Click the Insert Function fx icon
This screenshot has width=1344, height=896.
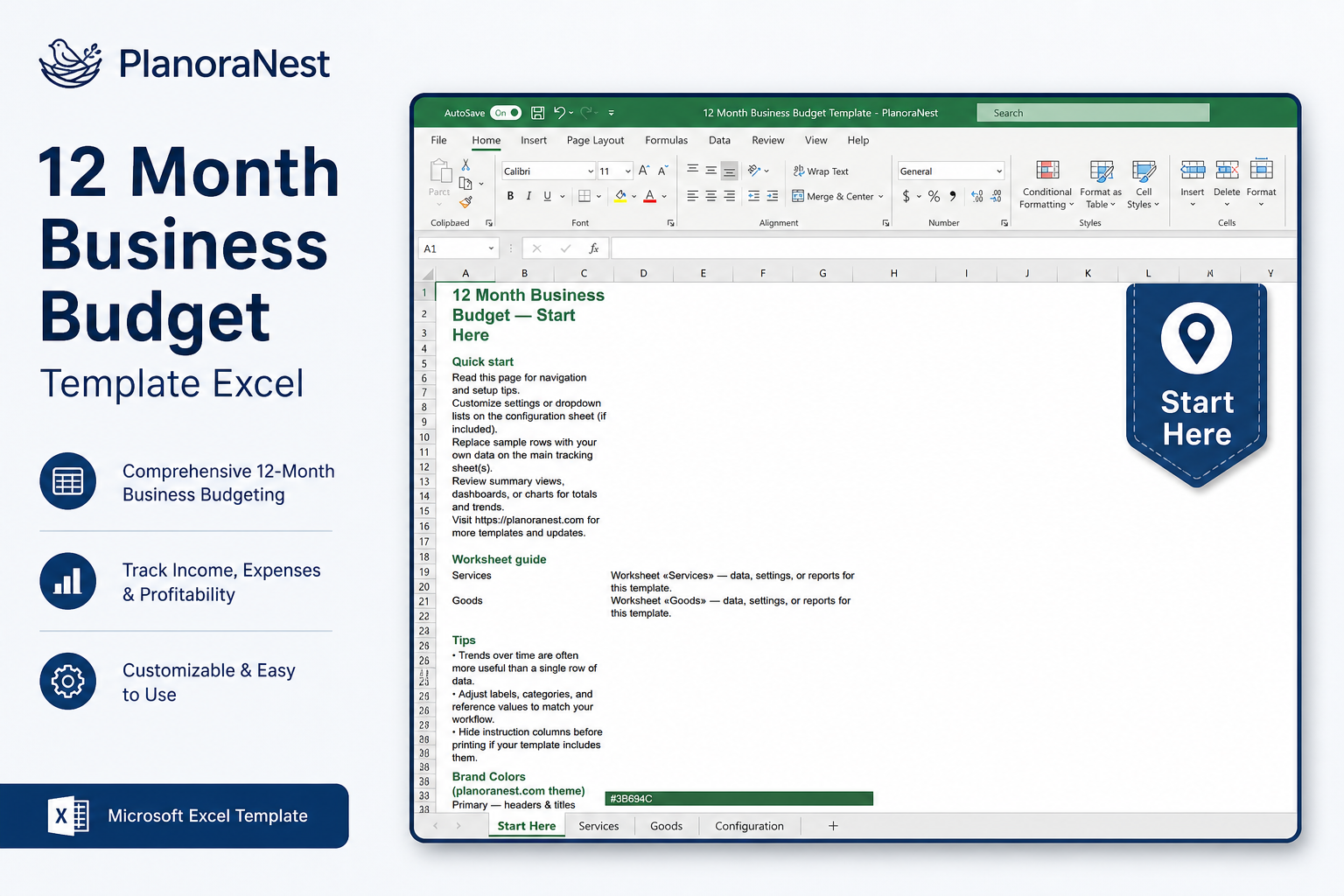pyautogui.click(x=594, y=248)
